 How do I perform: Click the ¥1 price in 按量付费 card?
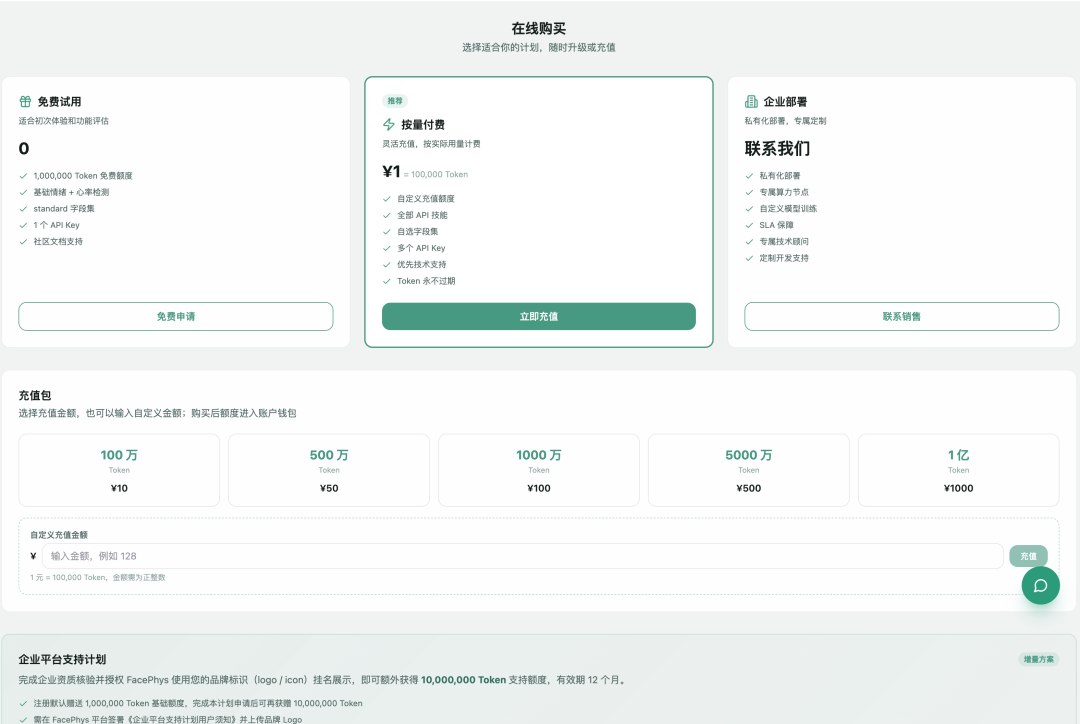[x=391, y=172]
